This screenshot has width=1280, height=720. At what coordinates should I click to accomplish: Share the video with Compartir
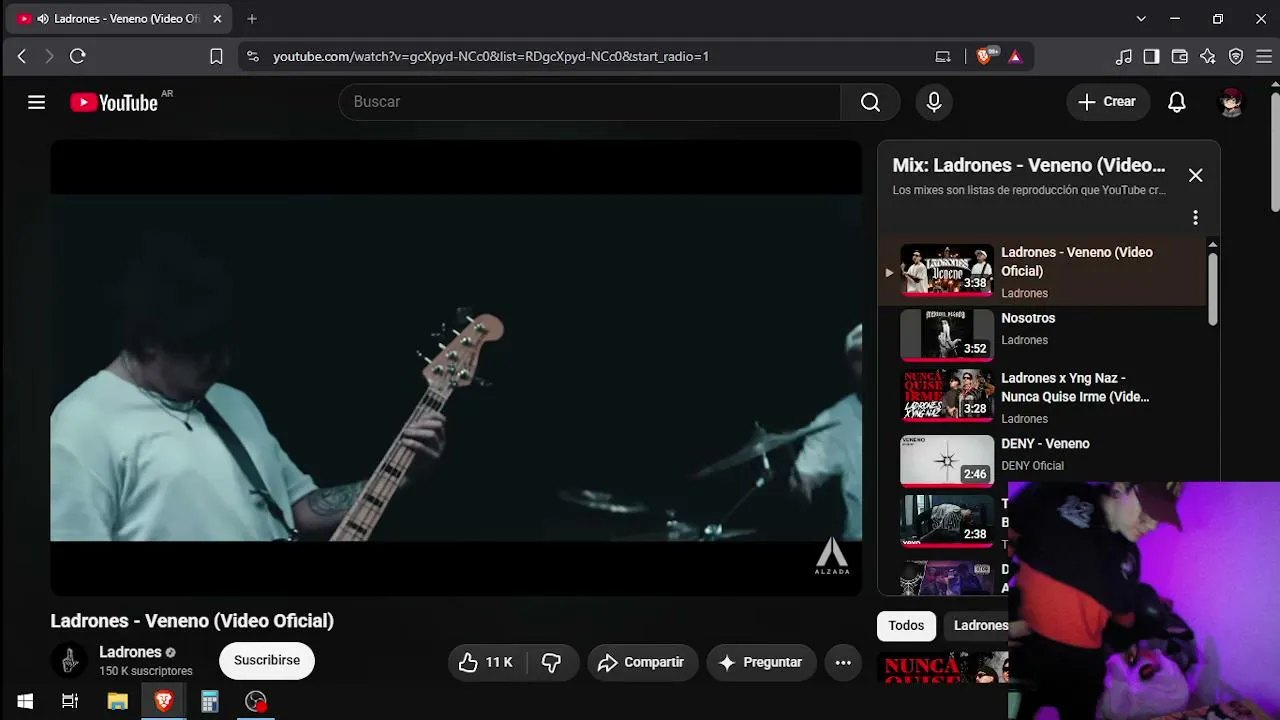pyautogui.click(x=642, y=662)
